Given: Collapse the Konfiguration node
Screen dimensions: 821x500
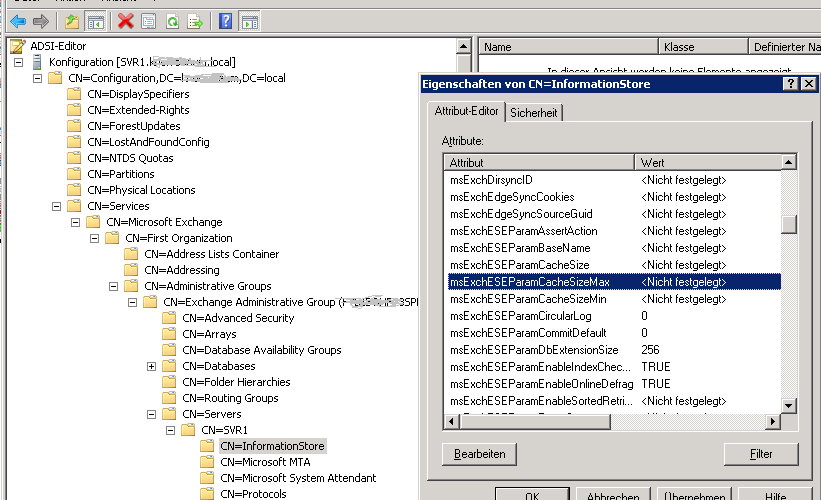Looking at the screenshot, I should pyautogui.click(x=18, y=62).
